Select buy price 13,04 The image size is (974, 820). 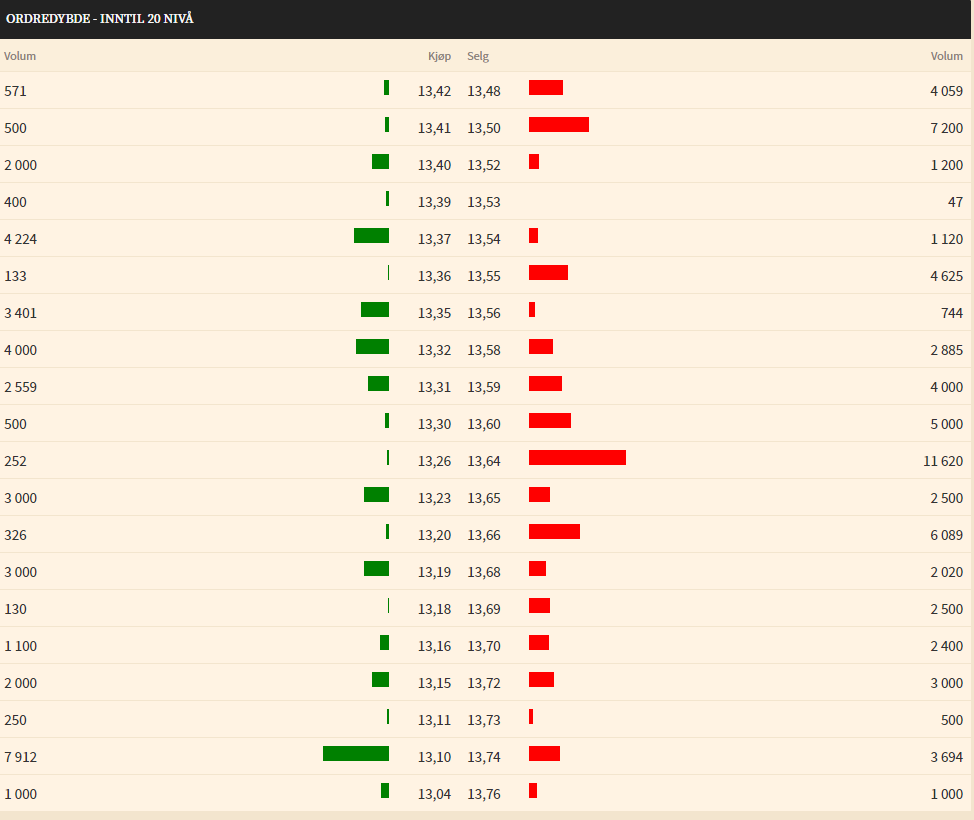pyautogui.click(x=434, y=794)
